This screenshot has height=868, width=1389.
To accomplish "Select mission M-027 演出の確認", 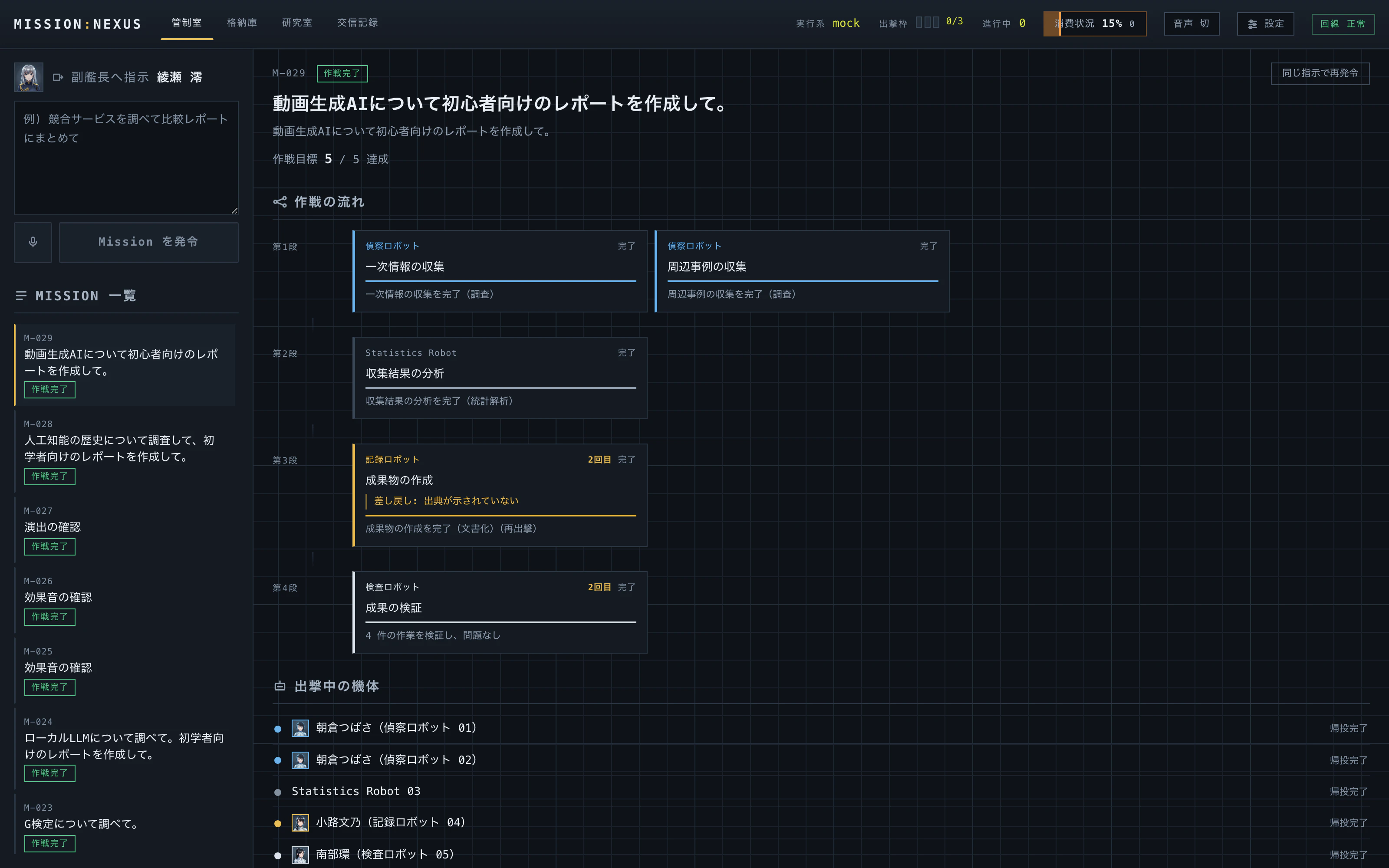I will pyautogui.click(x=125, y=530).
